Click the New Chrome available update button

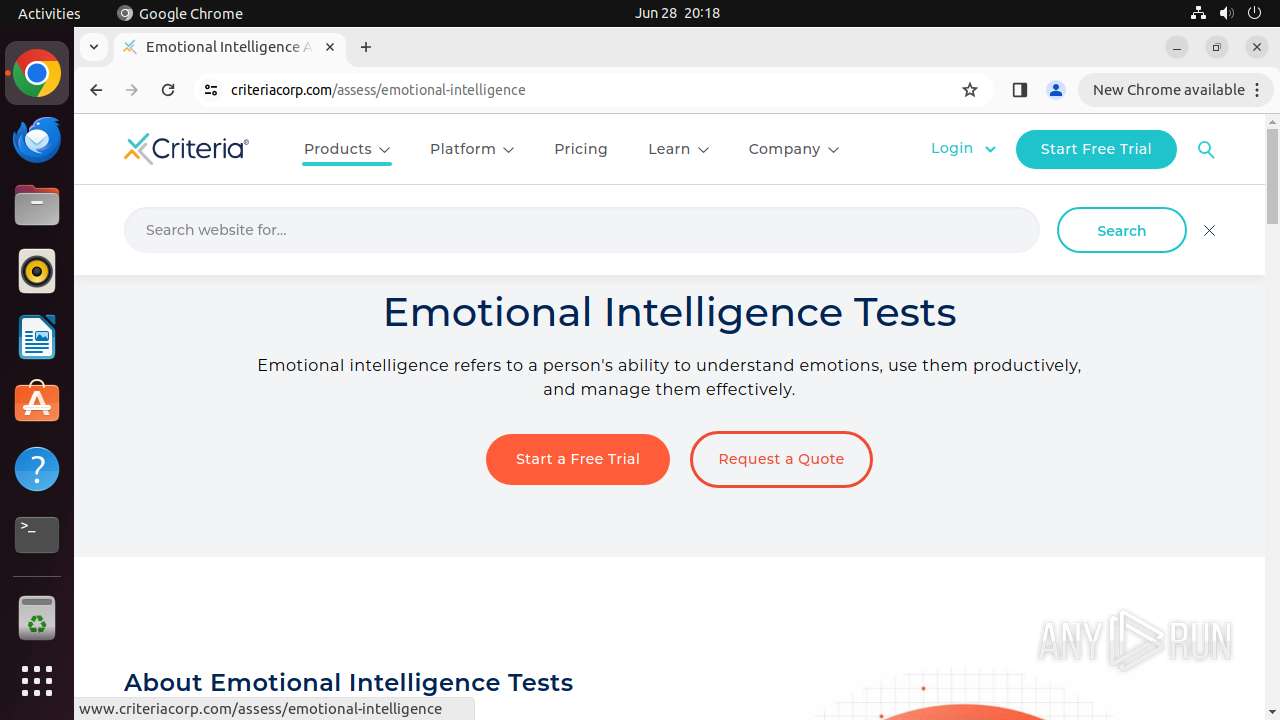point(1168,90)
